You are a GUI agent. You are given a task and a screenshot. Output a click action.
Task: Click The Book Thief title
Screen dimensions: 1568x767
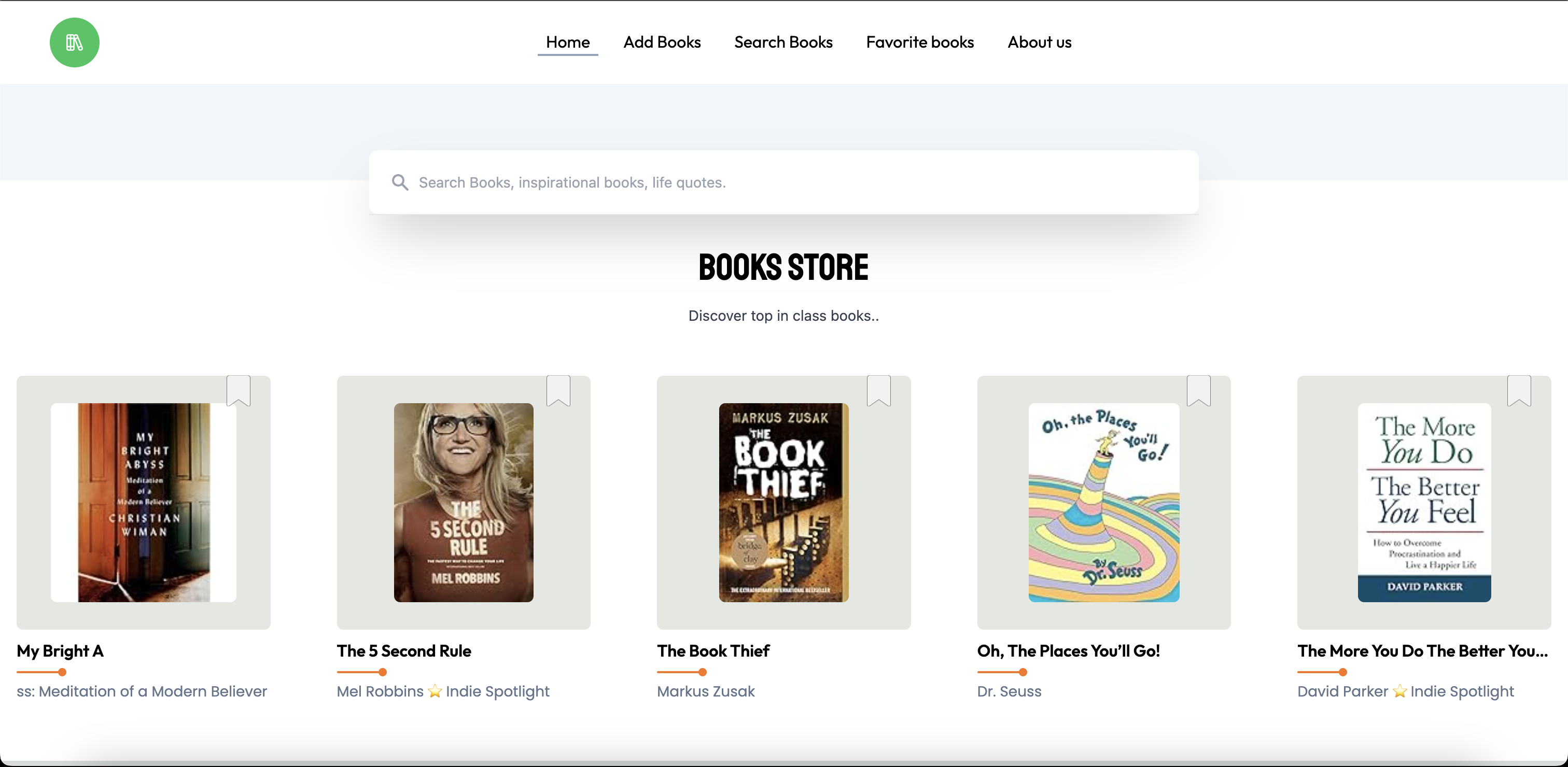(713, 651)
